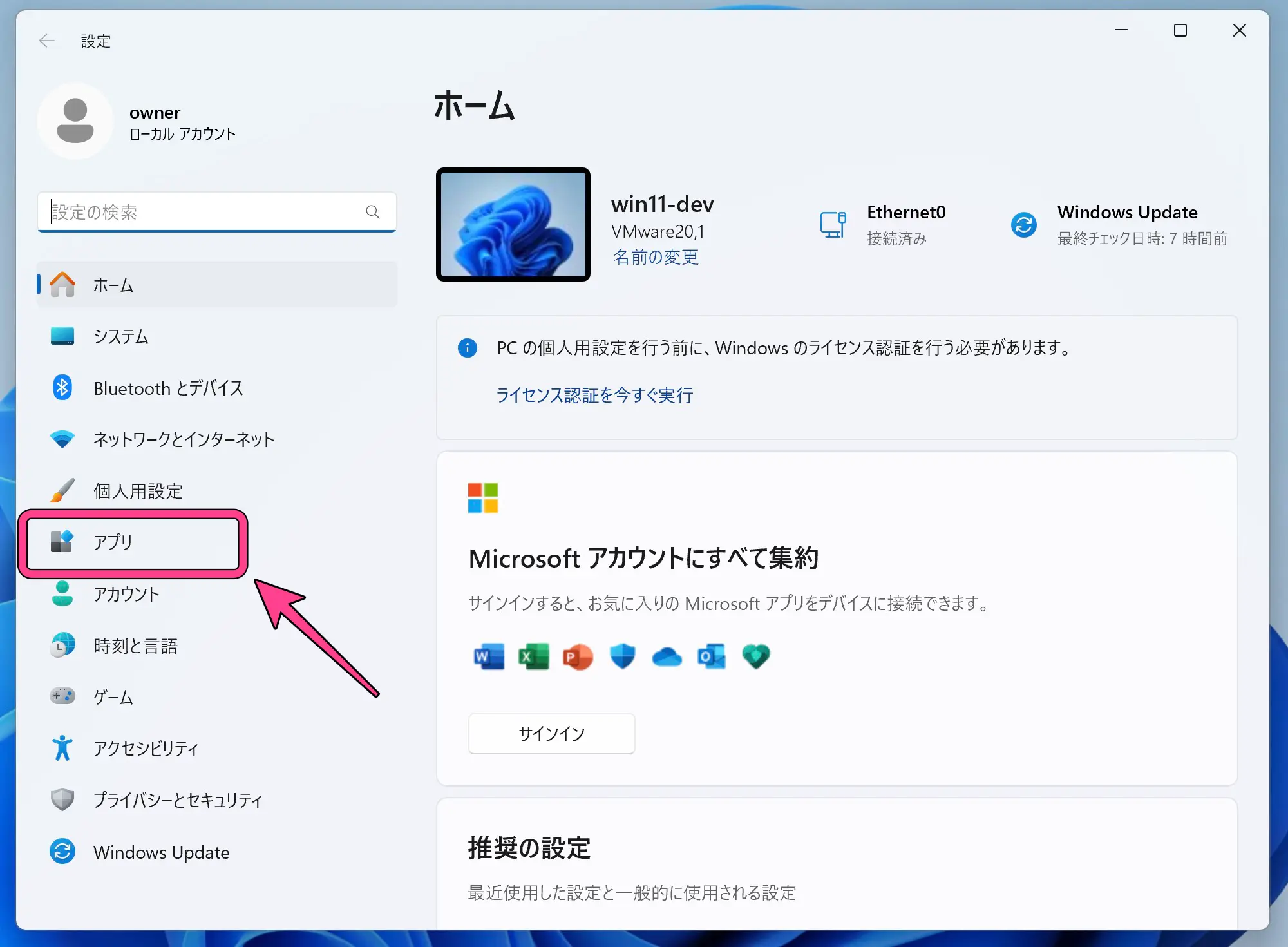
Task: Select the OneDrive cloud icon
Action: (x=666, y=656)
